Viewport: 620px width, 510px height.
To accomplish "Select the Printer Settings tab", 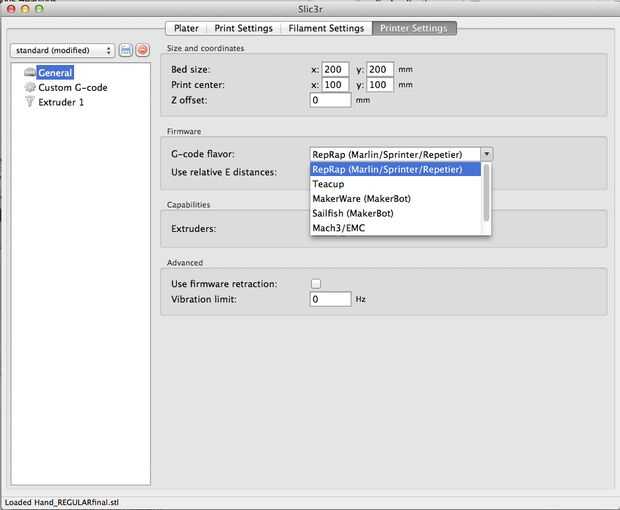I will (414, 28).
